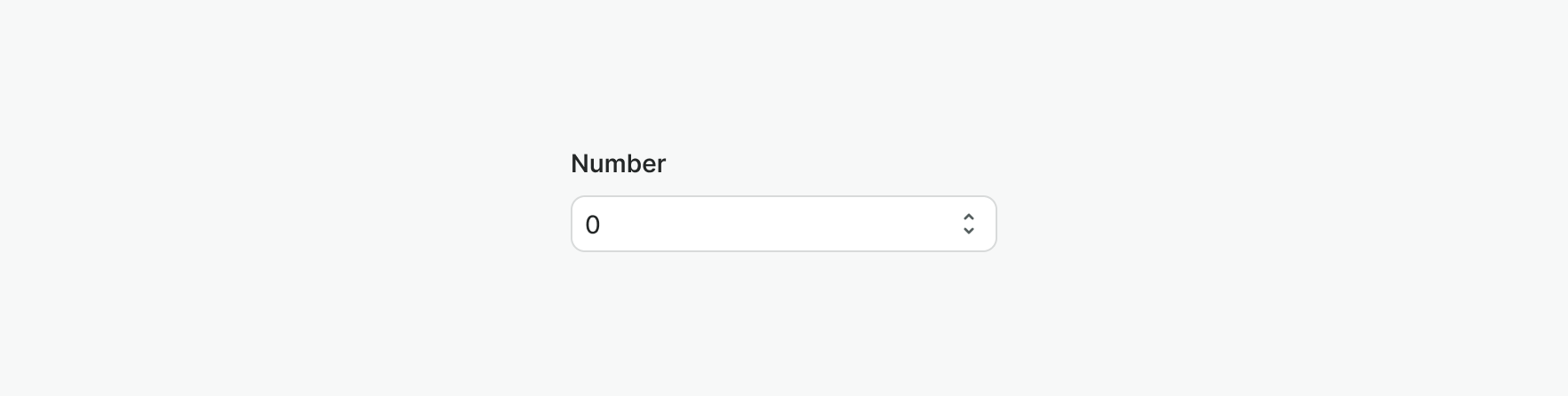
Task: Step the Number value down by one
Action: click(x=969, y=231)
